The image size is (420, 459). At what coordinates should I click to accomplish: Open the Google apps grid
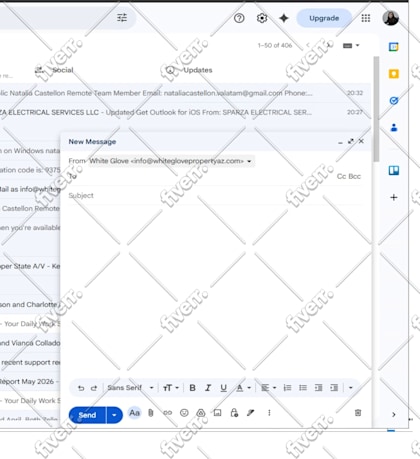(366, 18)
